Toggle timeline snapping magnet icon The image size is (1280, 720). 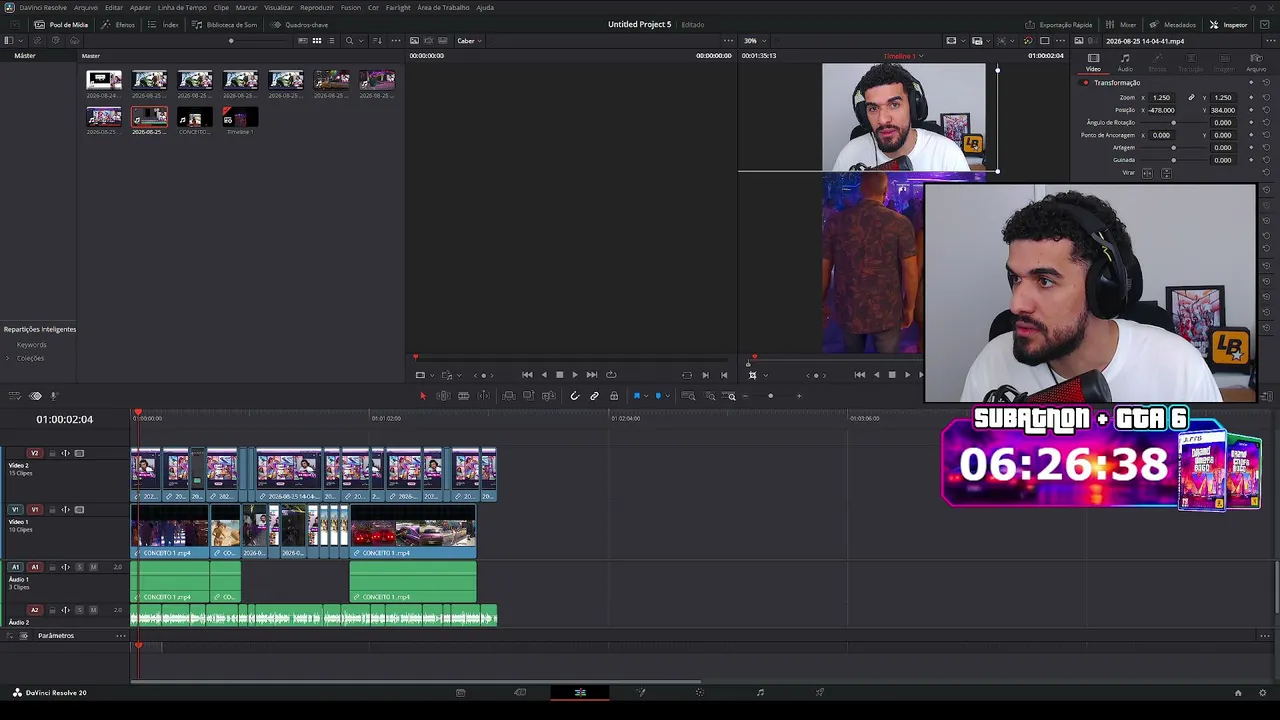pyautogui.click(x=574, y=396)
